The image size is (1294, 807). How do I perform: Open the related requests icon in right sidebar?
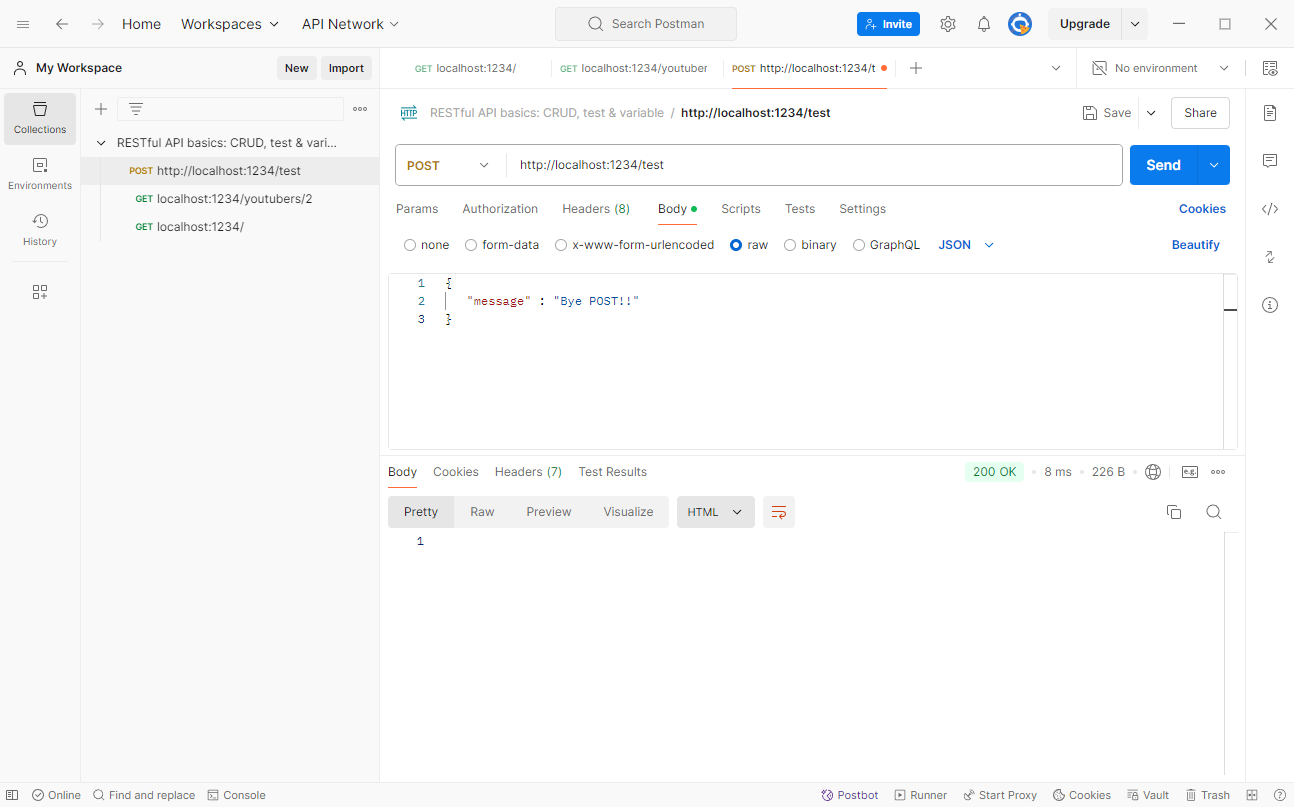coord(1270,257)
